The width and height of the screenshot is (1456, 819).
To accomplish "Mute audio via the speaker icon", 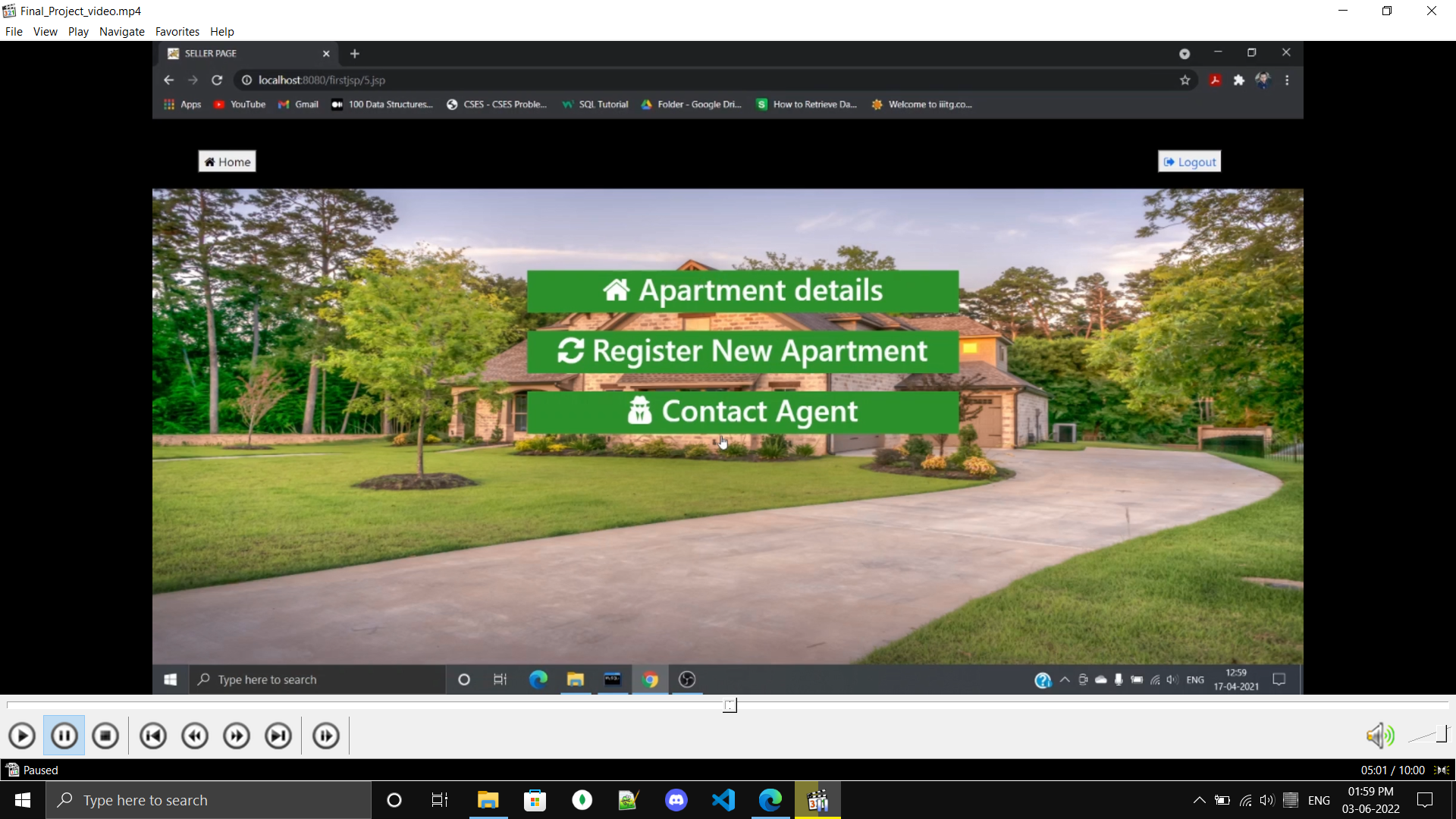I will pos(1379,736).
